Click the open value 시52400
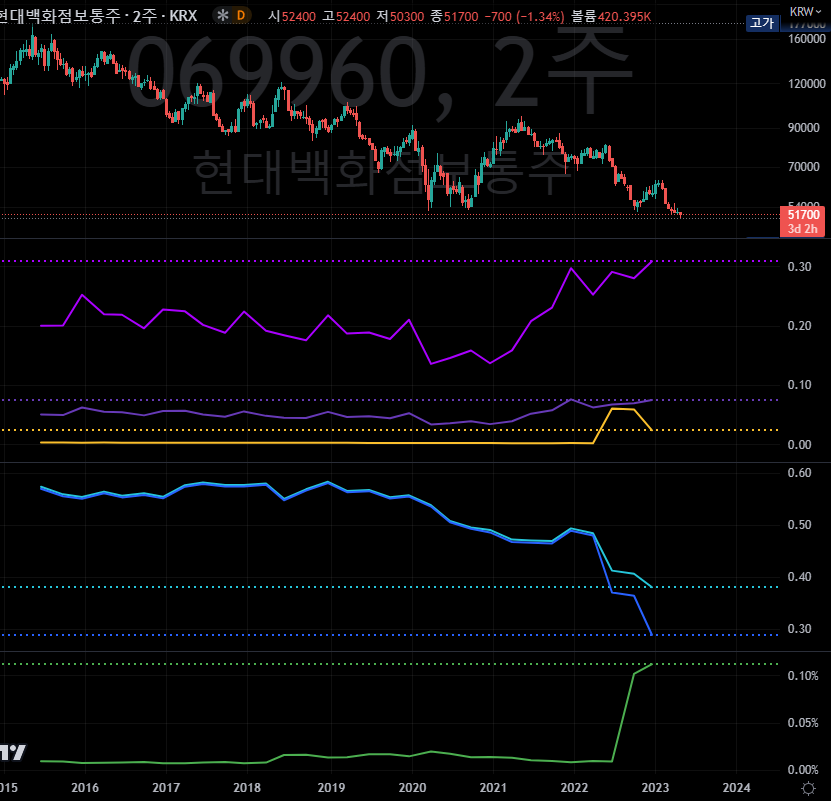Image resolution: width=831 pixels, height=801 pixels. pyautogui.click(x=291, y=16)
